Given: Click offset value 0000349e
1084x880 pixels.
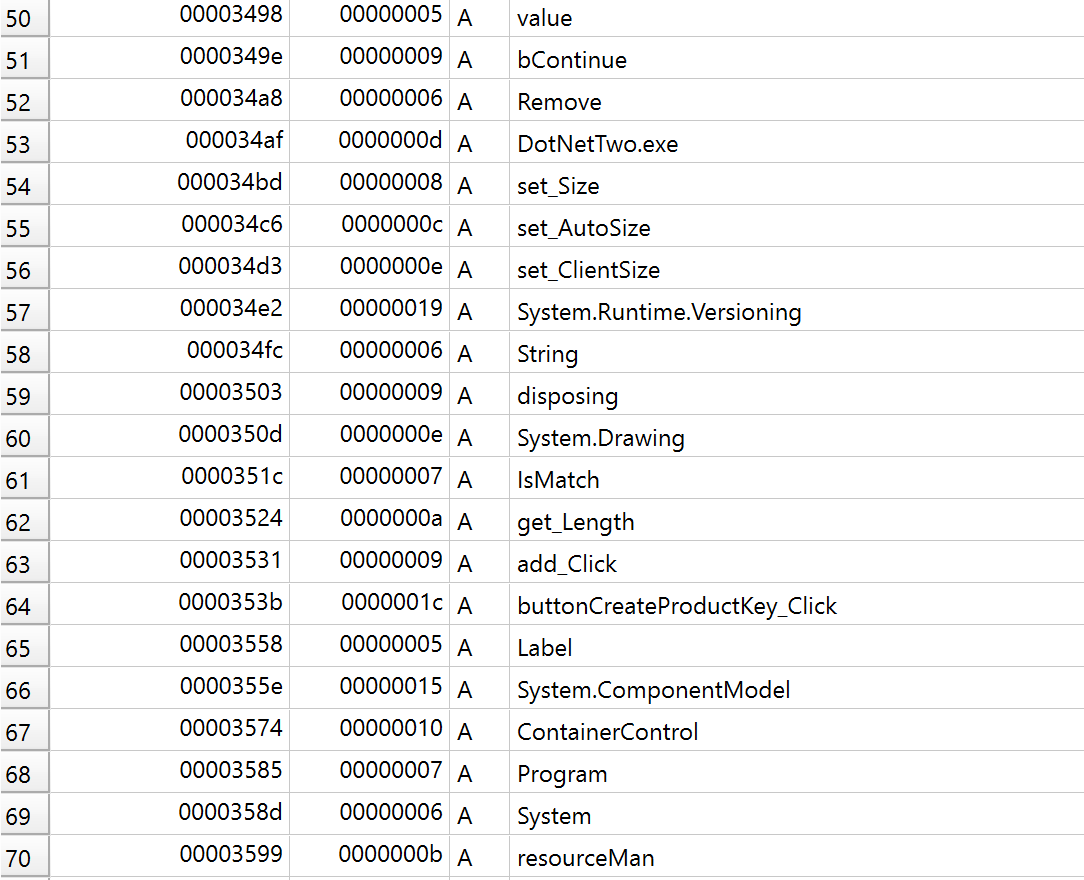Looking at the screenshot, I should coord(231,56).
